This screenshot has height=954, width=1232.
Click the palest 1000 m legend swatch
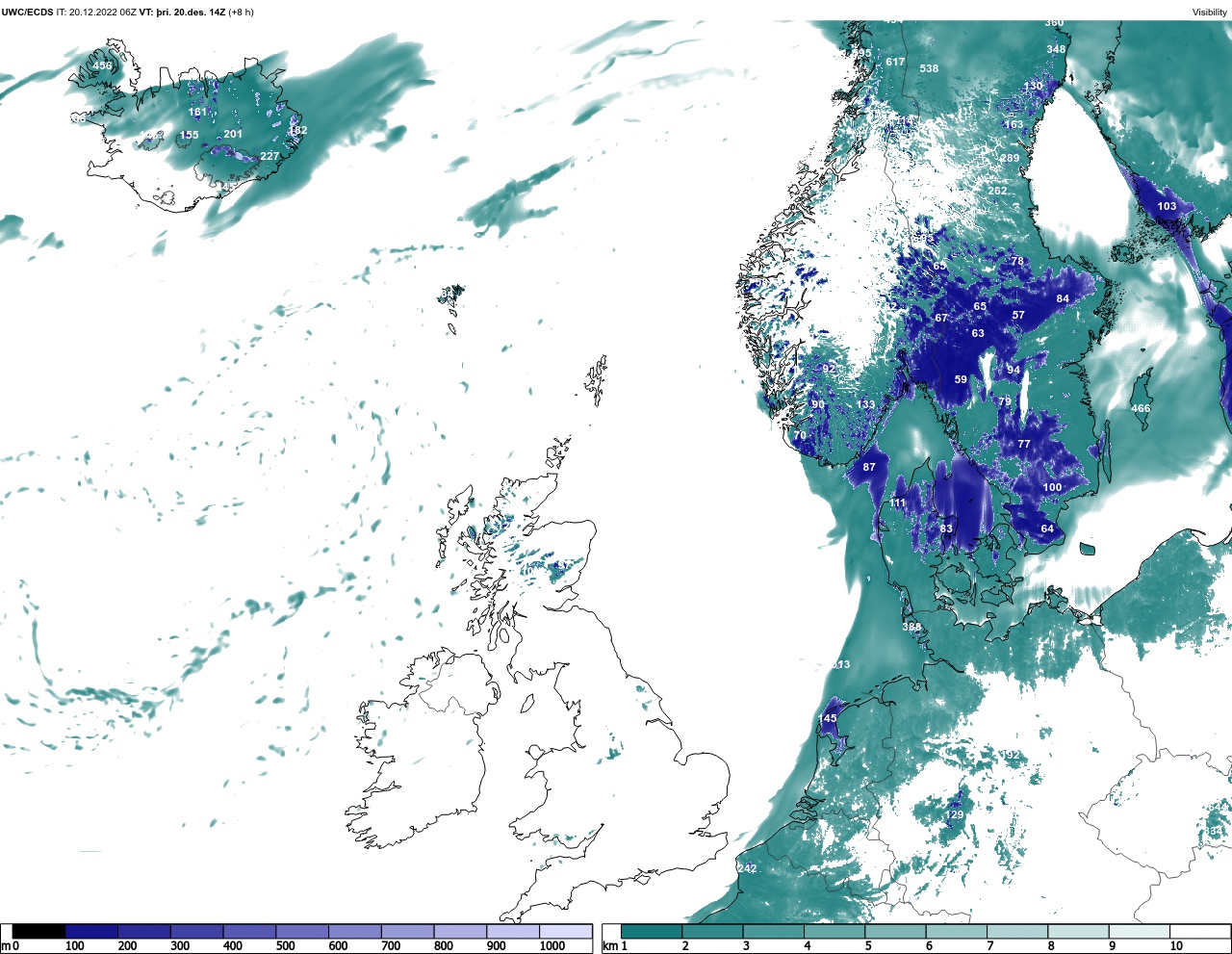click(x=566, y=931)
